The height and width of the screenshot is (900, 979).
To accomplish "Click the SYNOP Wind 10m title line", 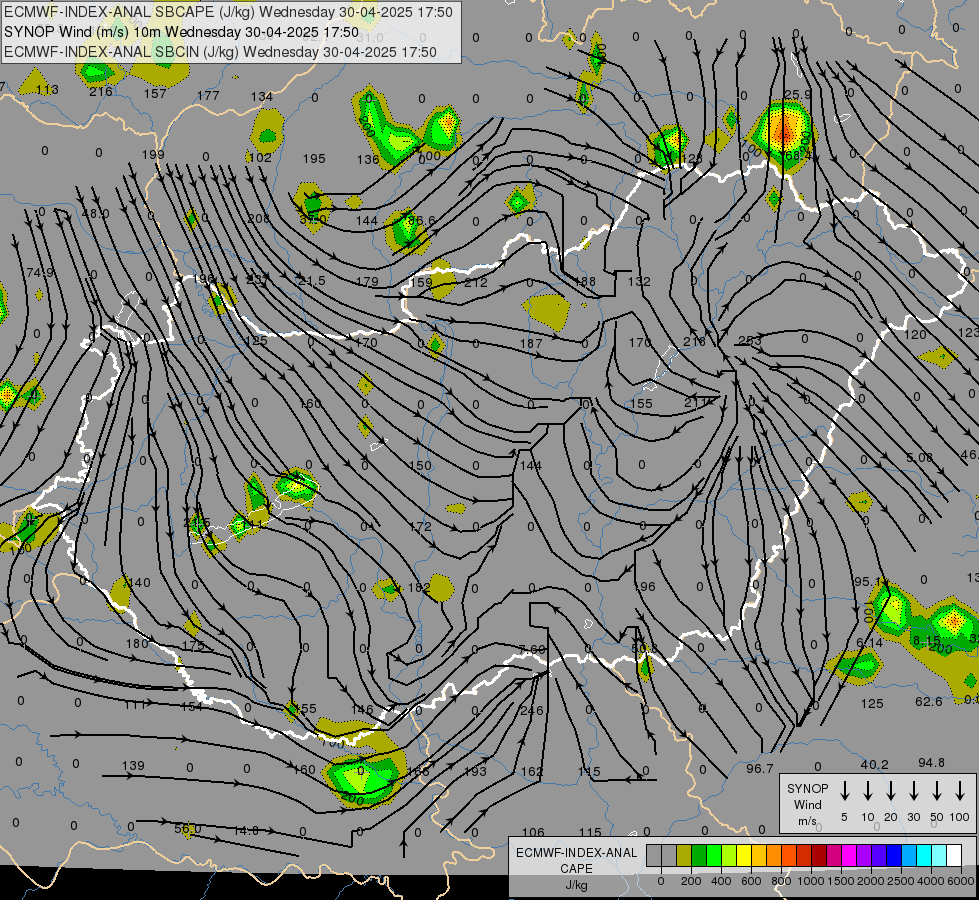I will pyautogui.click(x=181, y=32).
